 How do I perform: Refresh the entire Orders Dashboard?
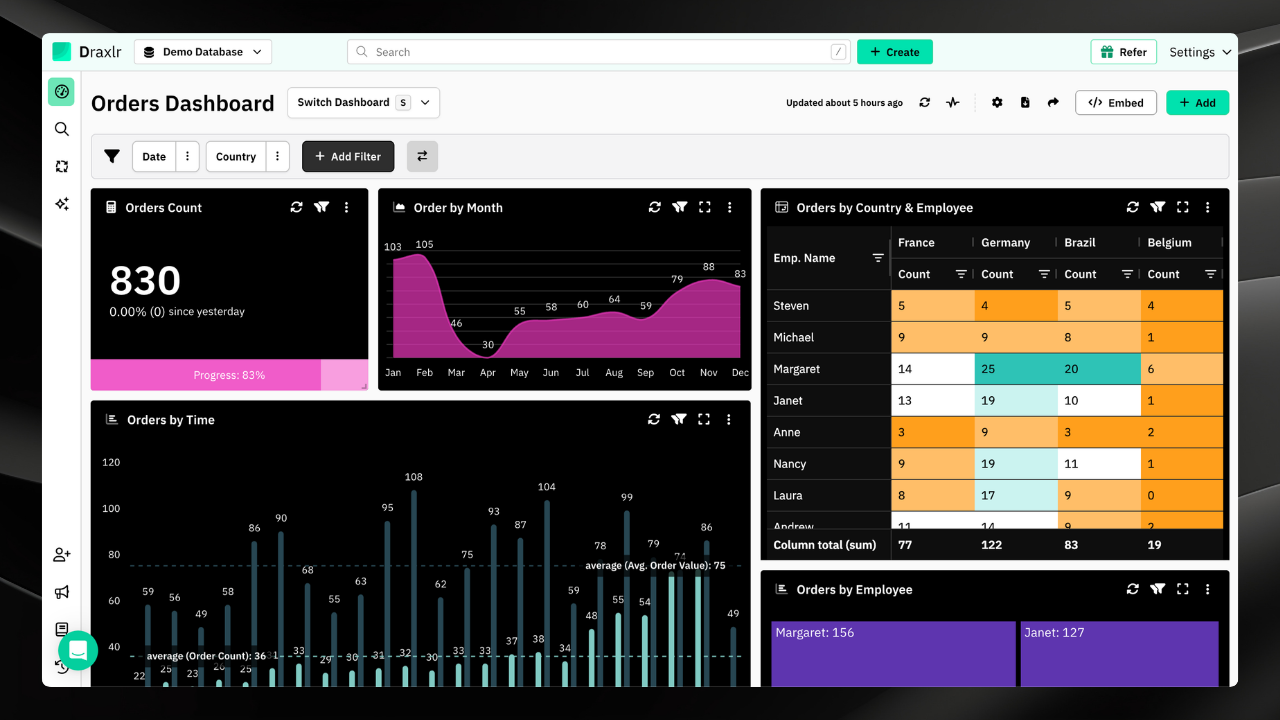(925, 102)
